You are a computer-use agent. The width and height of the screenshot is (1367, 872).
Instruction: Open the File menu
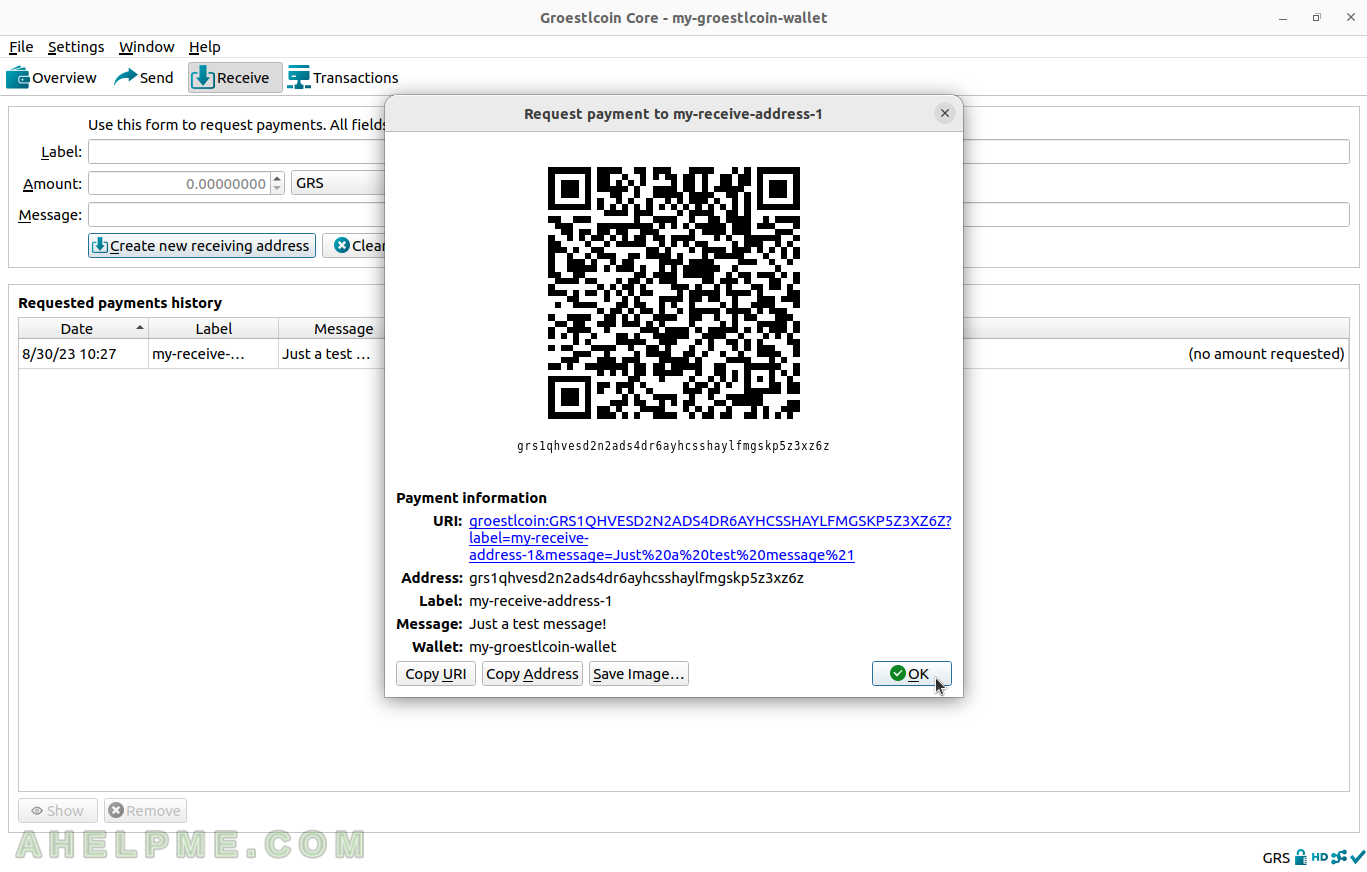point(21,47)
